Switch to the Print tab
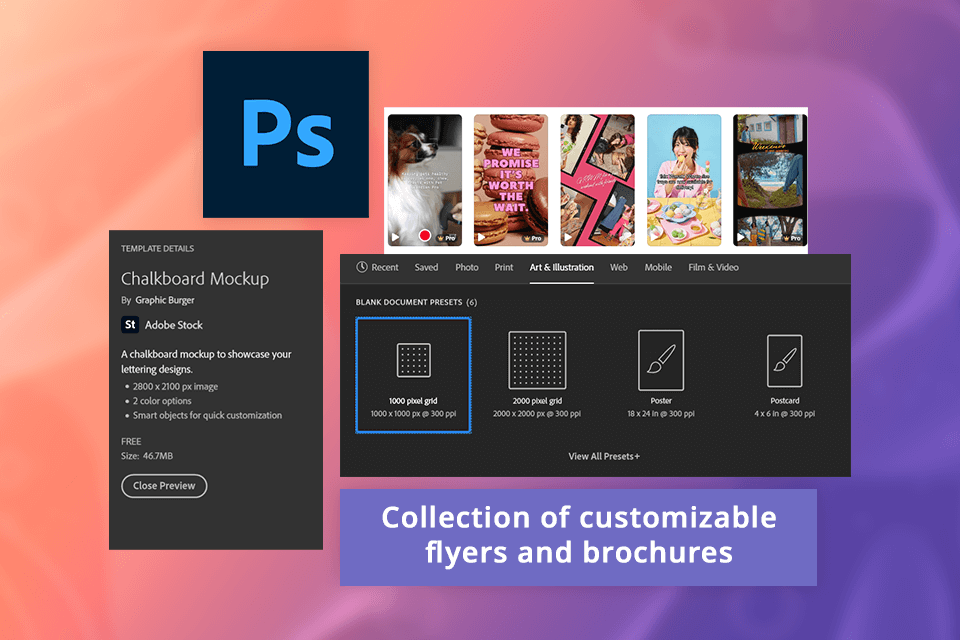This screenshot has height=640, width=960. [504, 267]
